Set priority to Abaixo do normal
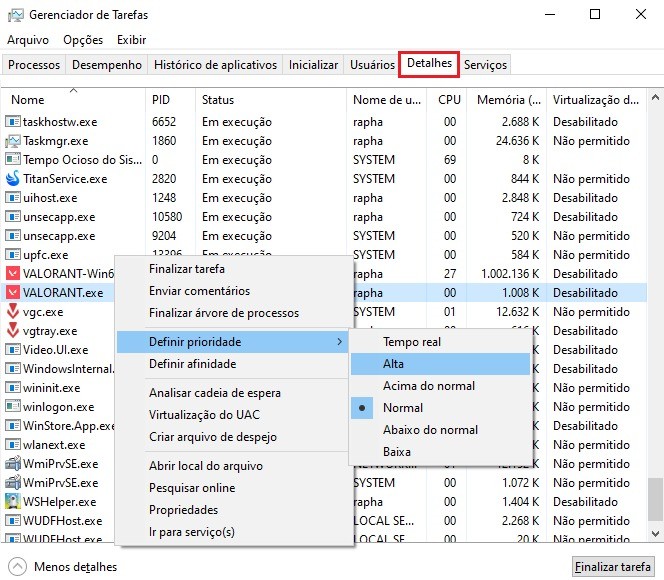 pos(440,430)
